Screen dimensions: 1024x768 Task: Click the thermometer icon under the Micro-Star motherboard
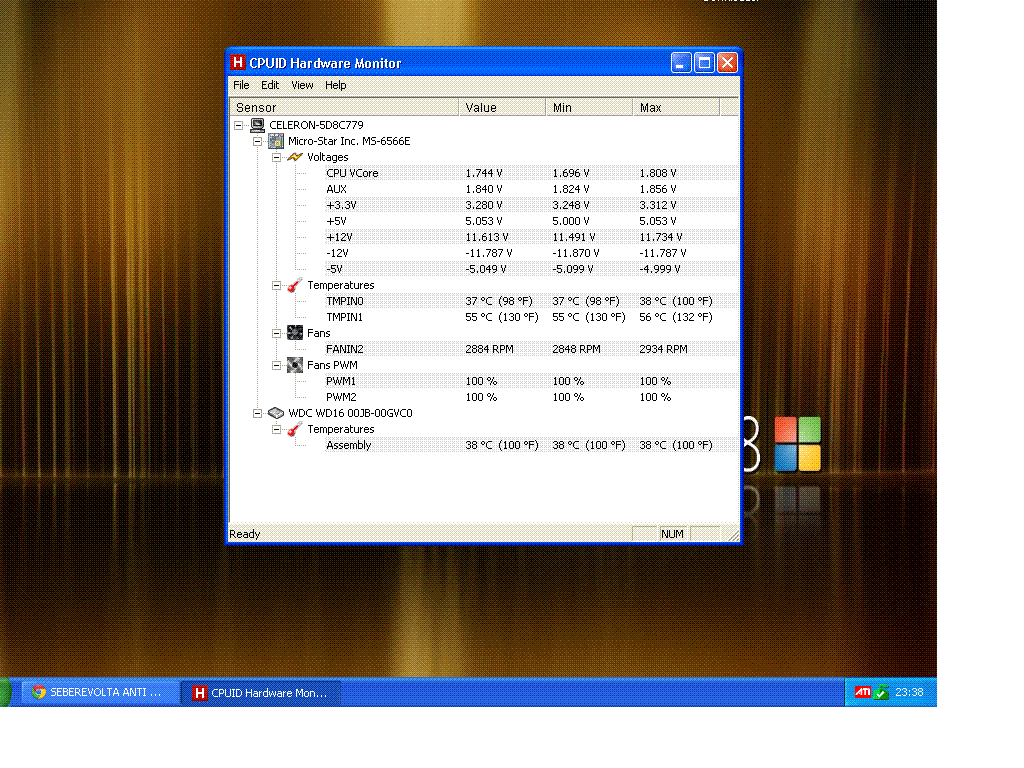pyautogui.click(x=295, y=285)
